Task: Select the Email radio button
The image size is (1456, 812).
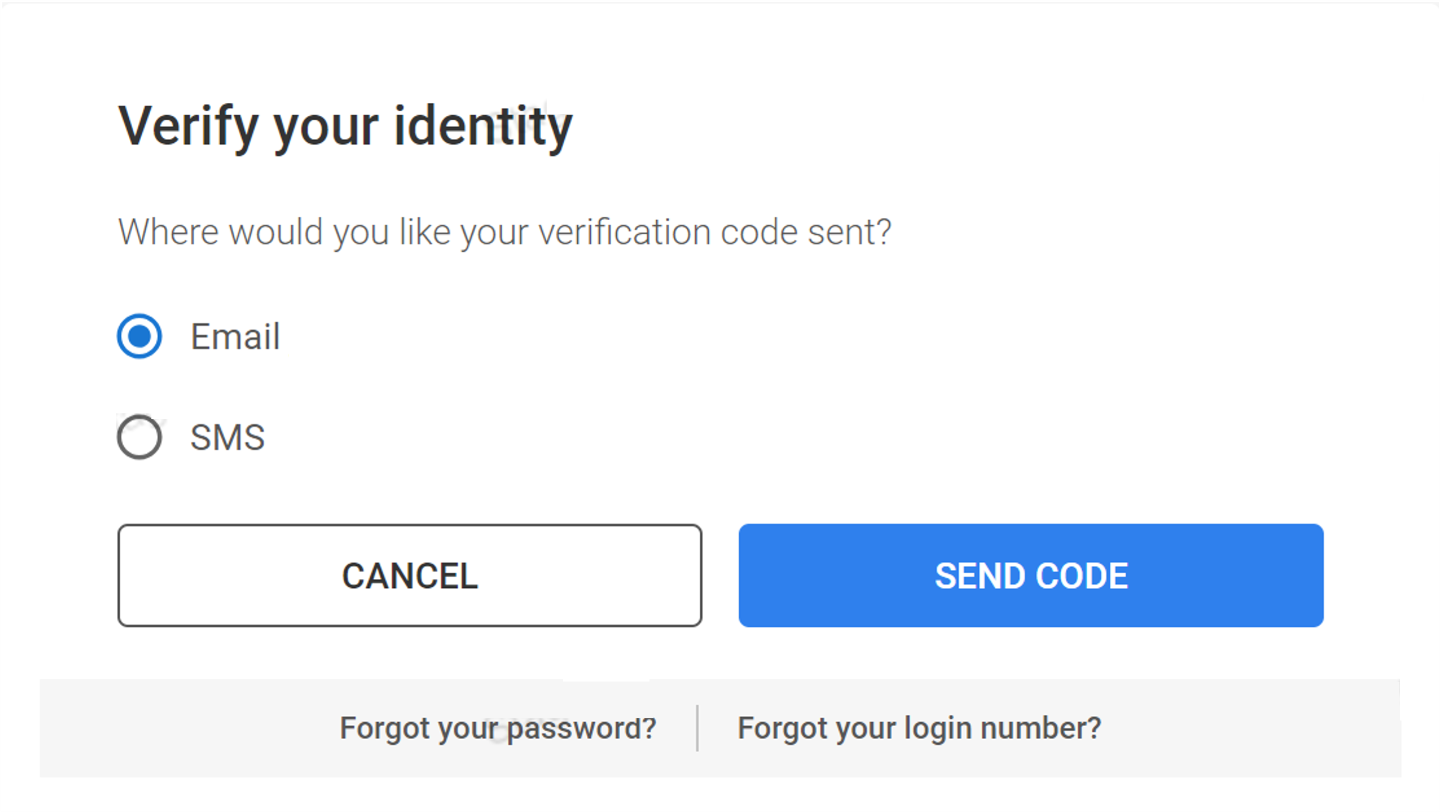Action: 139,336
